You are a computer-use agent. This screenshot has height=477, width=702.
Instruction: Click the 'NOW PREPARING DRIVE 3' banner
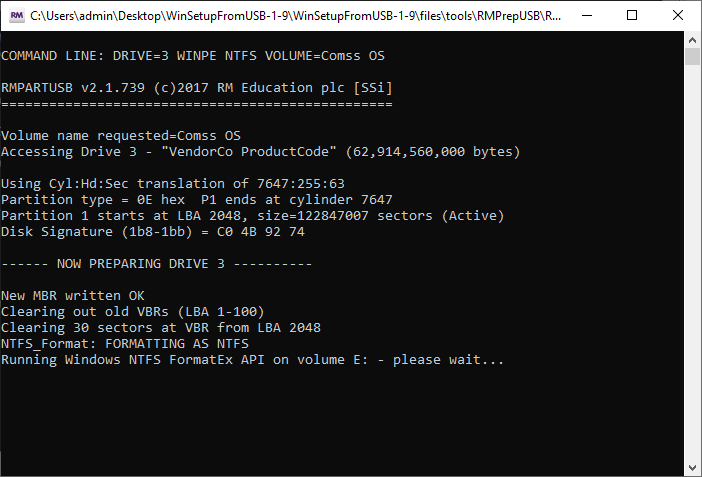point(157,264)
